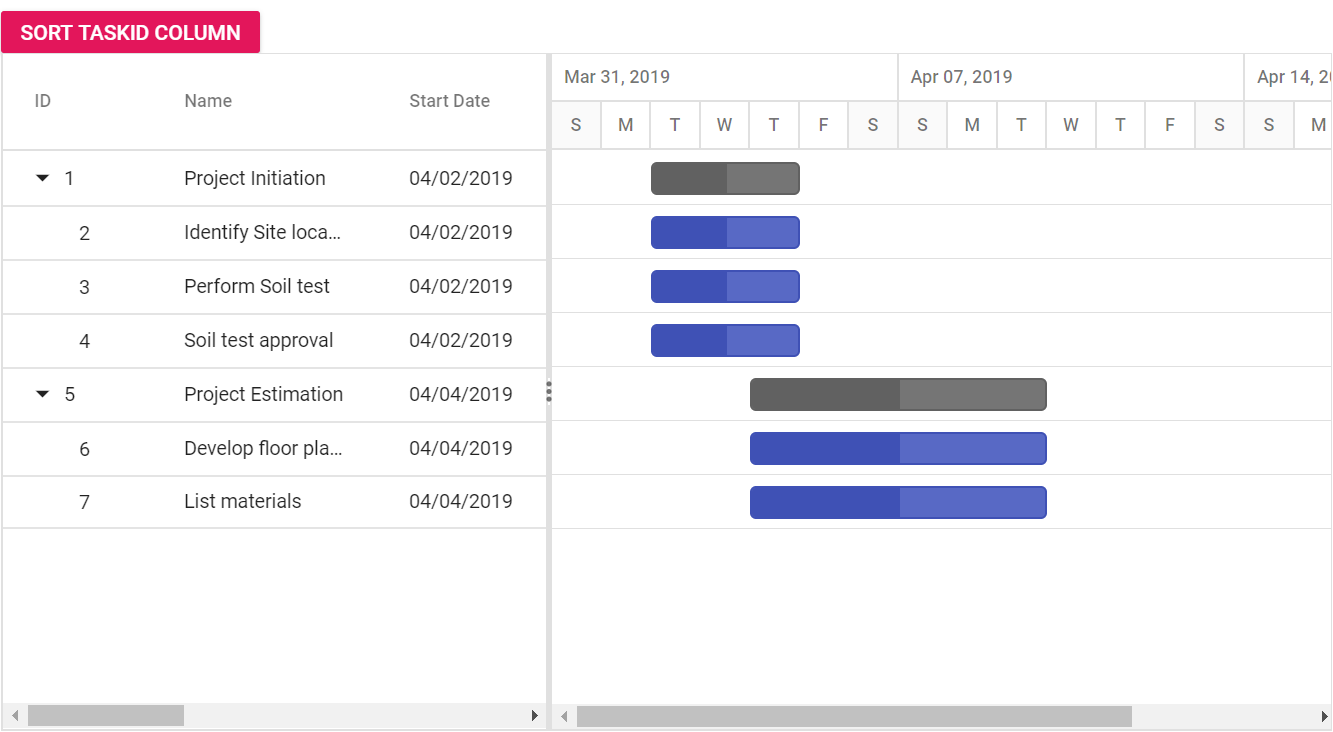Click the grid scrollbar right arrow
The height and width of the screenshot is (732, 1333).
tap(535, 716)
